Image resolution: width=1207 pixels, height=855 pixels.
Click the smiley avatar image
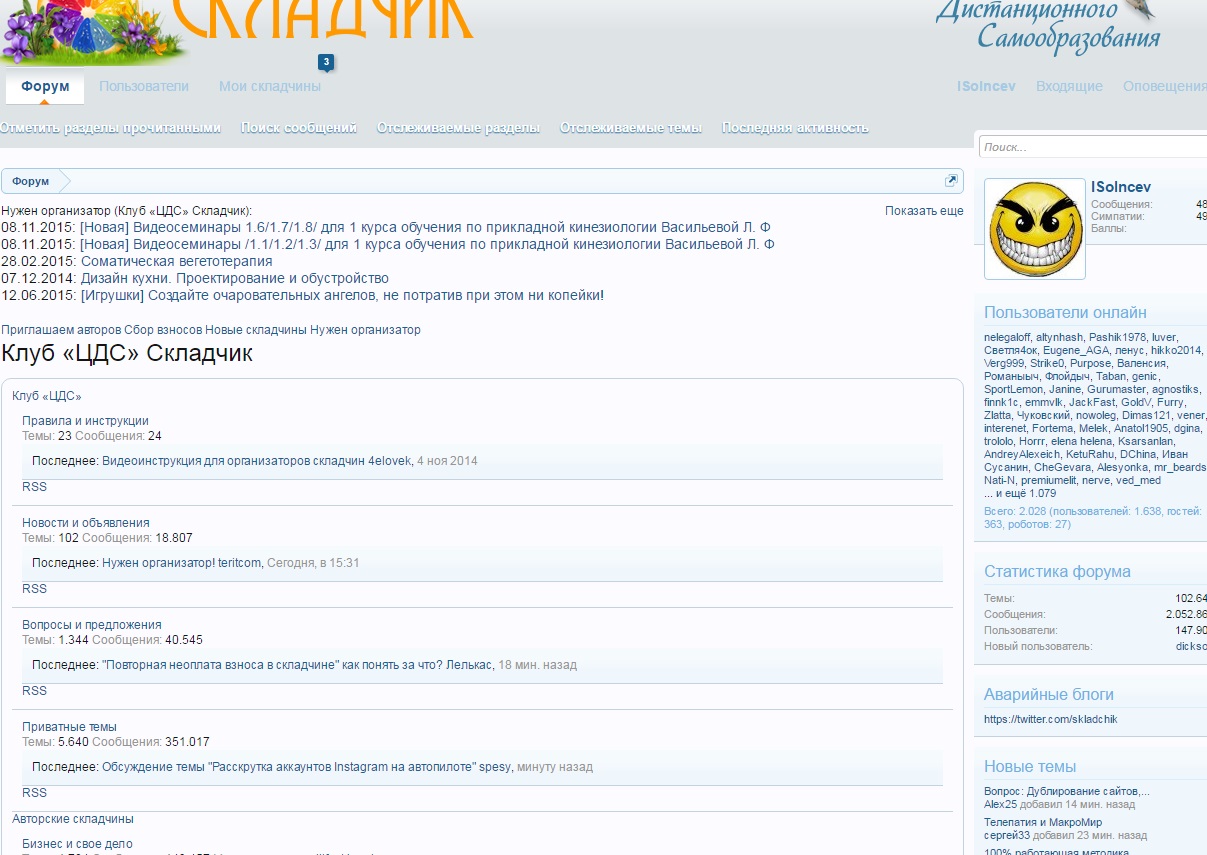pos(1035,229)
